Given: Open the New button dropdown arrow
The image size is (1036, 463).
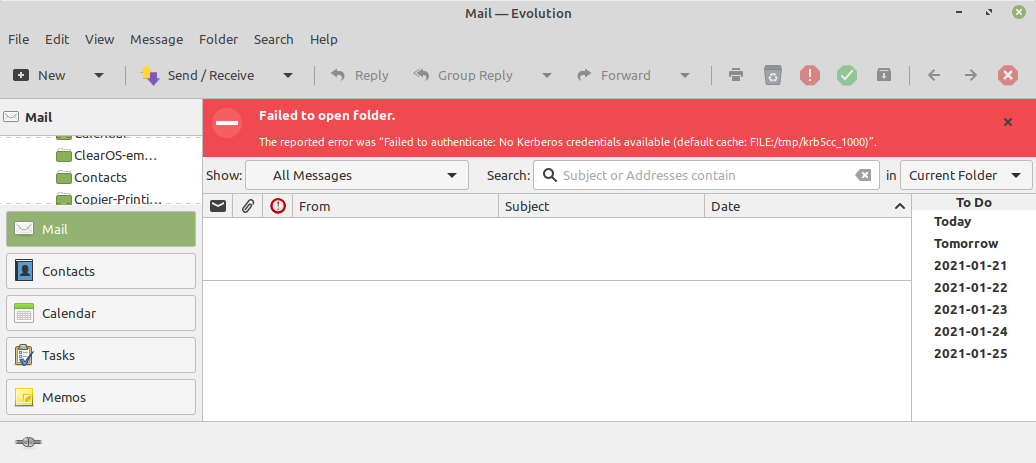Looking at the screenshot, I should point(98,75).
